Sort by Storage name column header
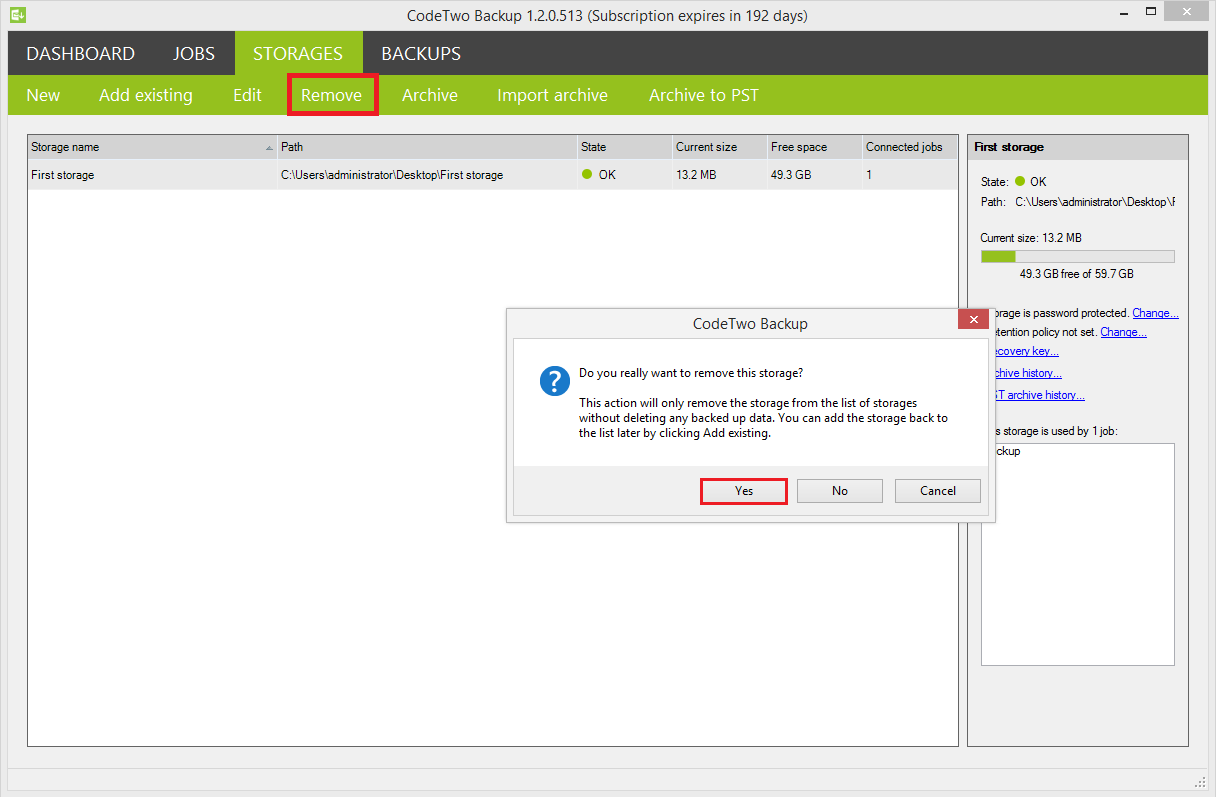The height and width of the screenshot is (797, 1216). pyautogui.click(x=152, y=147)
